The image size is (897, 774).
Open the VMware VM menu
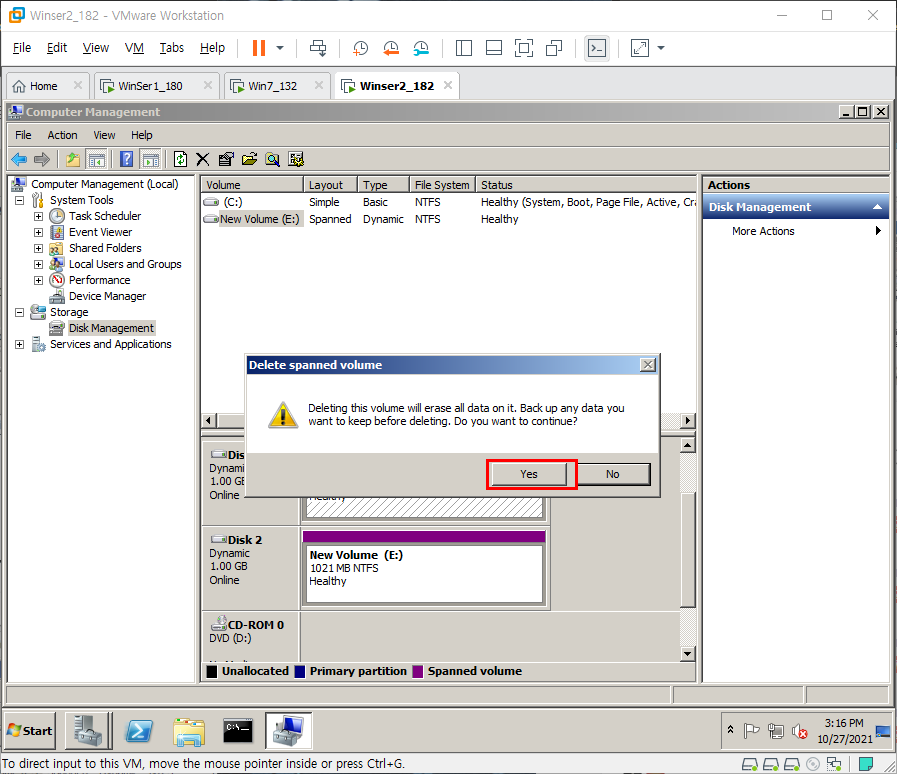tap(134, 48)
